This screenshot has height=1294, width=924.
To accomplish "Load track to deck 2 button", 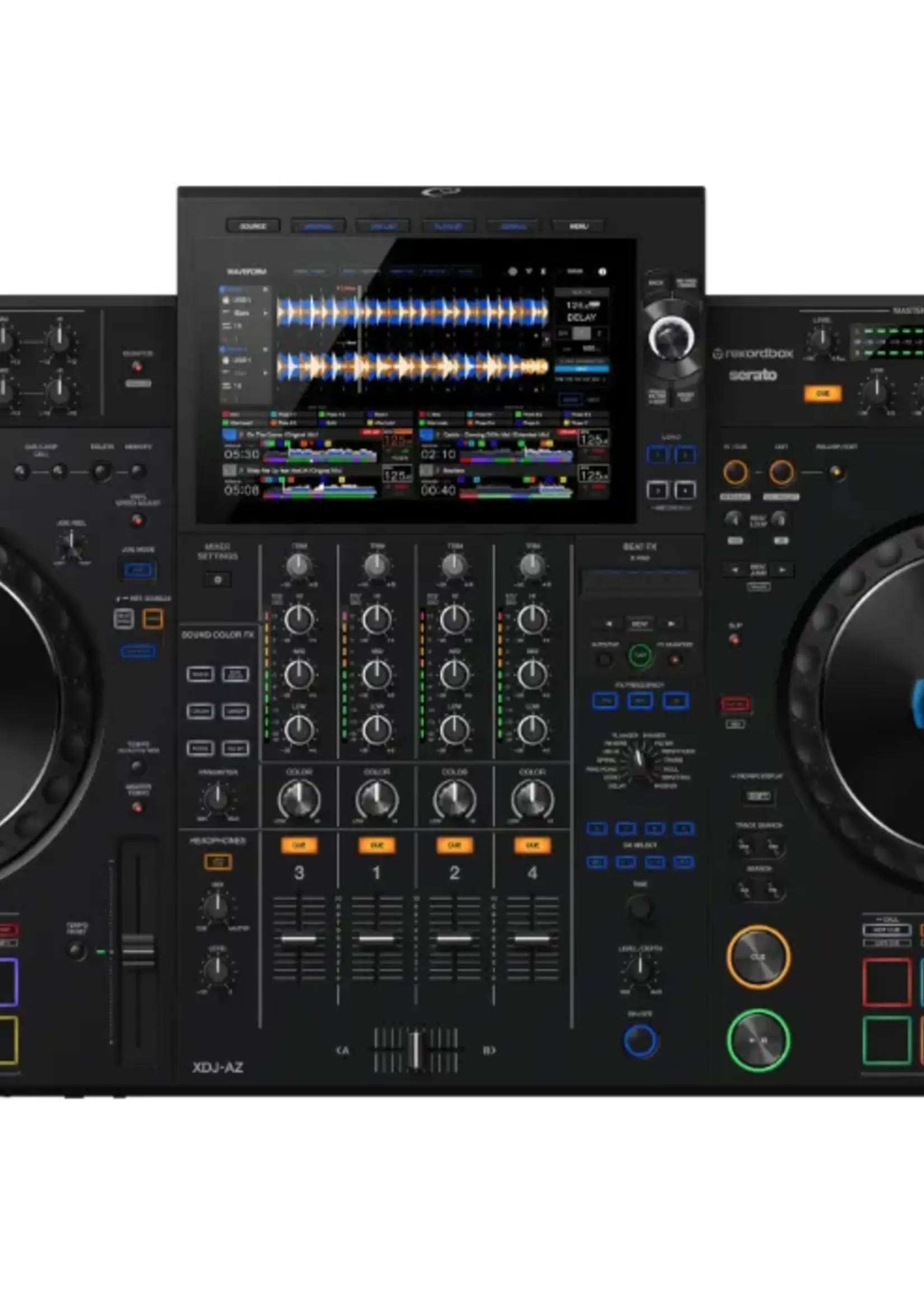I will (686, 455).
